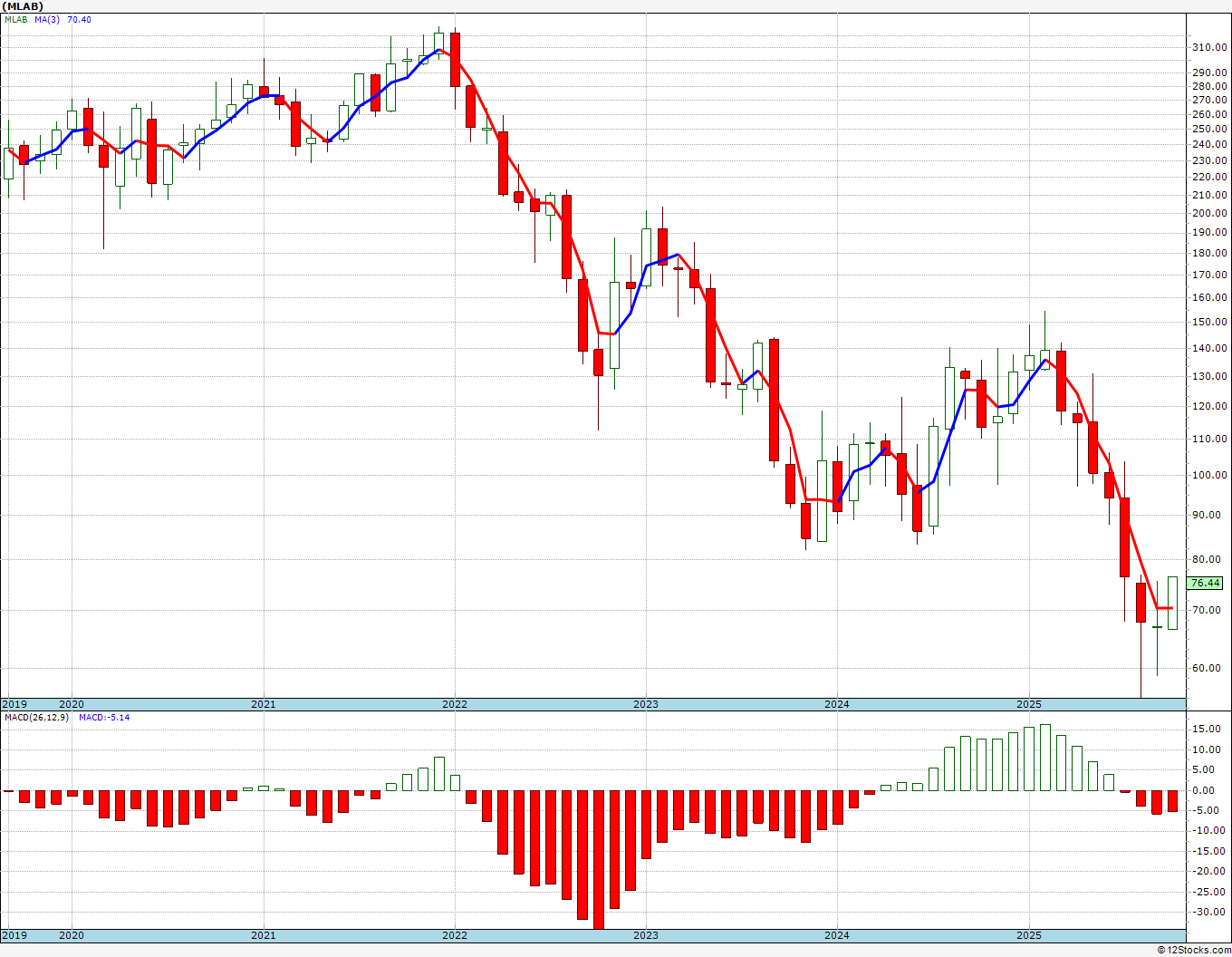
Task: Click 2020 on the MACD panel time axis
Action: click(72, 935)
